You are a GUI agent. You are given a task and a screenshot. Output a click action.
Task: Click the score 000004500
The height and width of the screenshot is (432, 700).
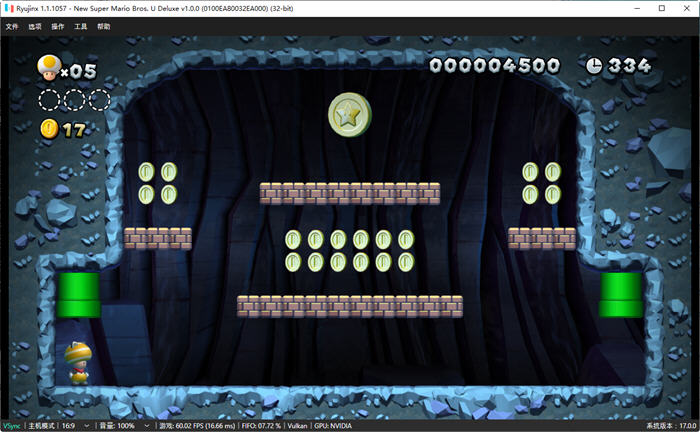(x=495, y=66)
